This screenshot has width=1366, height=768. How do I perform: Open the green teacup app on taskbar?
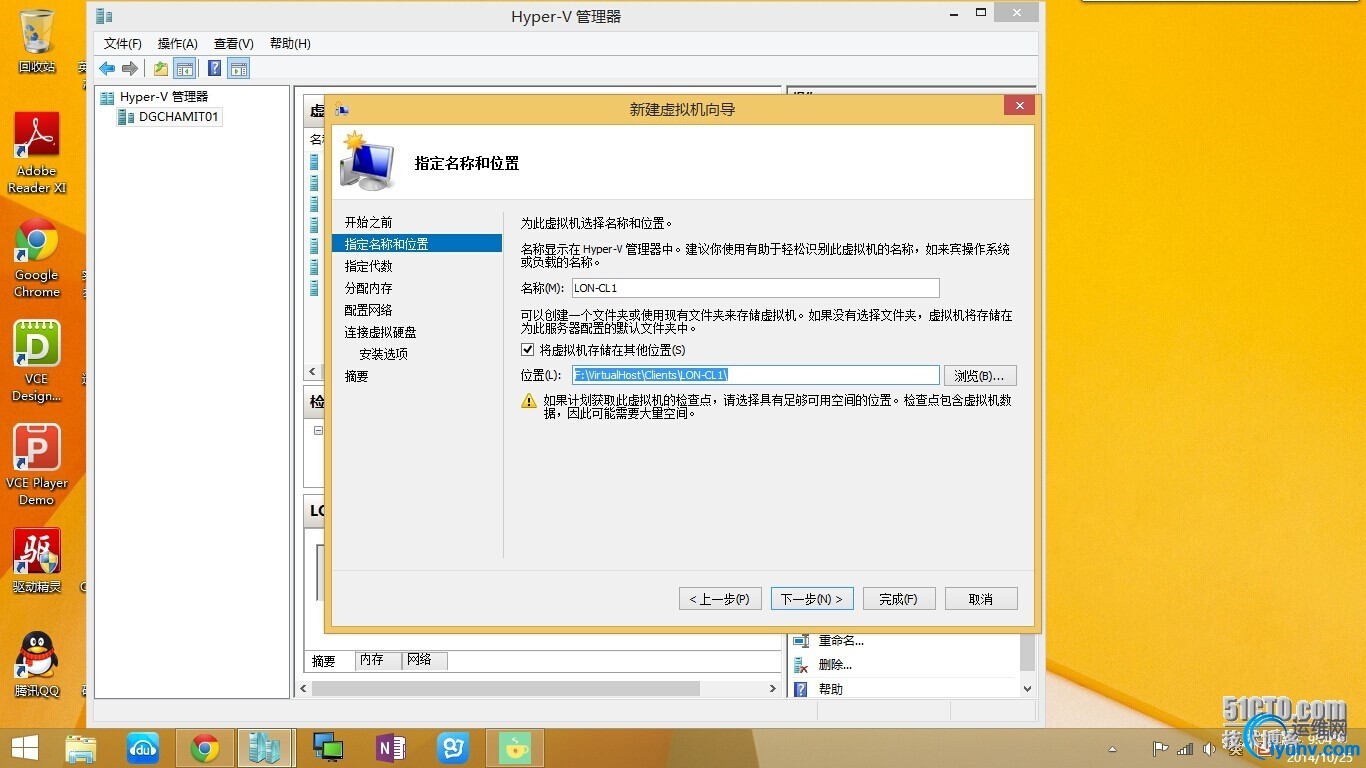tap(515, 748)
